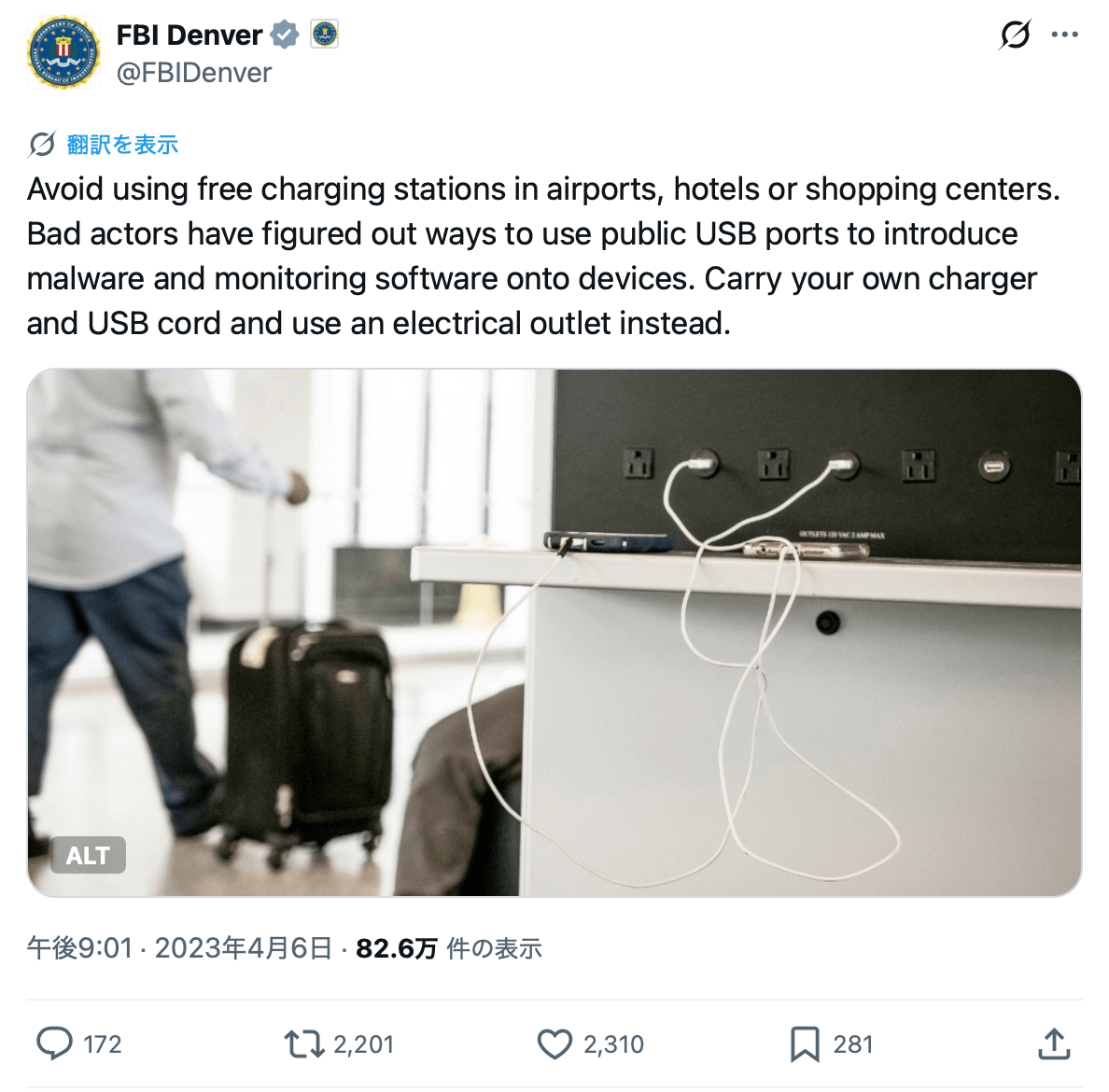1109x1092 pixels.
Task: Bookmark the post with the bookmark icon
Action: pyautogui.click(x=804, y=1043)
